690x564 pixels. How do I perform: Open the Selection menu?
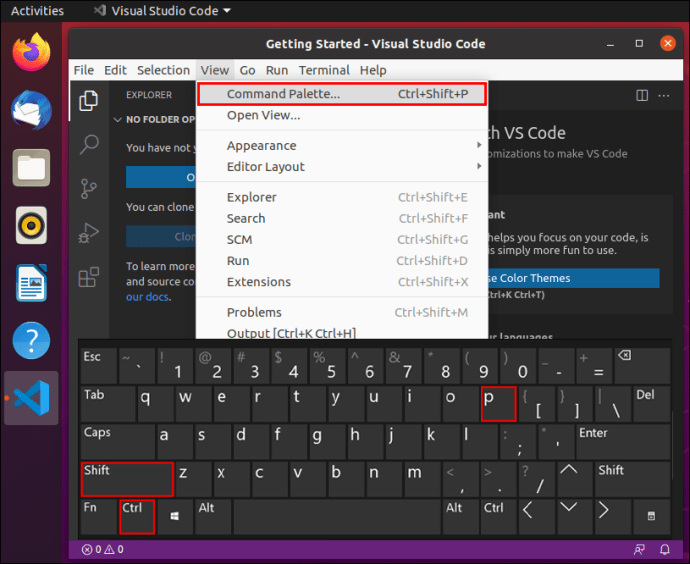(x=163, y=70)
